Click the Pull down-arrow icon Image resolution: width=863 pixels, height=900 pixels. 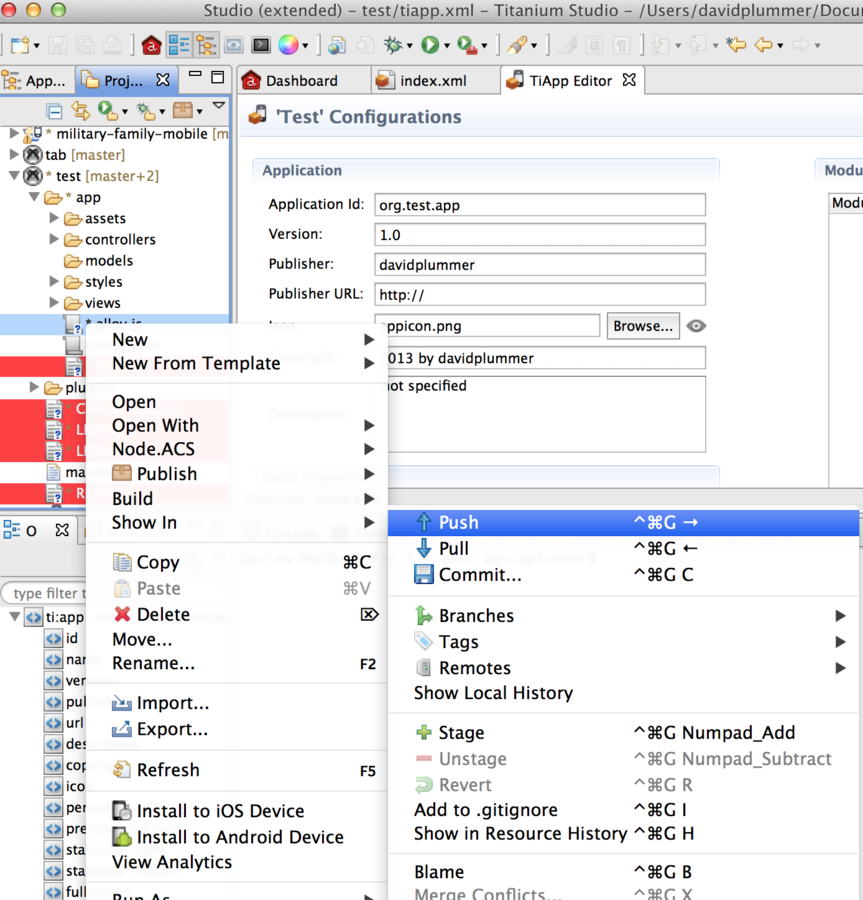(423, 548)
